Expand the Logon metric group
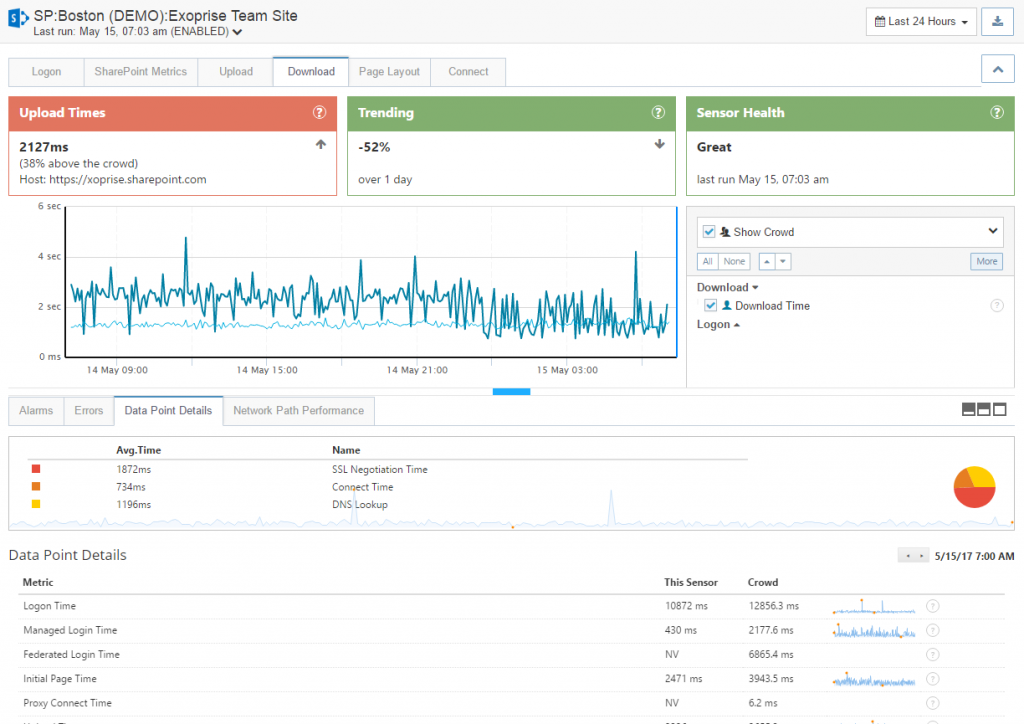1024x724 pixels. (717, 324)
